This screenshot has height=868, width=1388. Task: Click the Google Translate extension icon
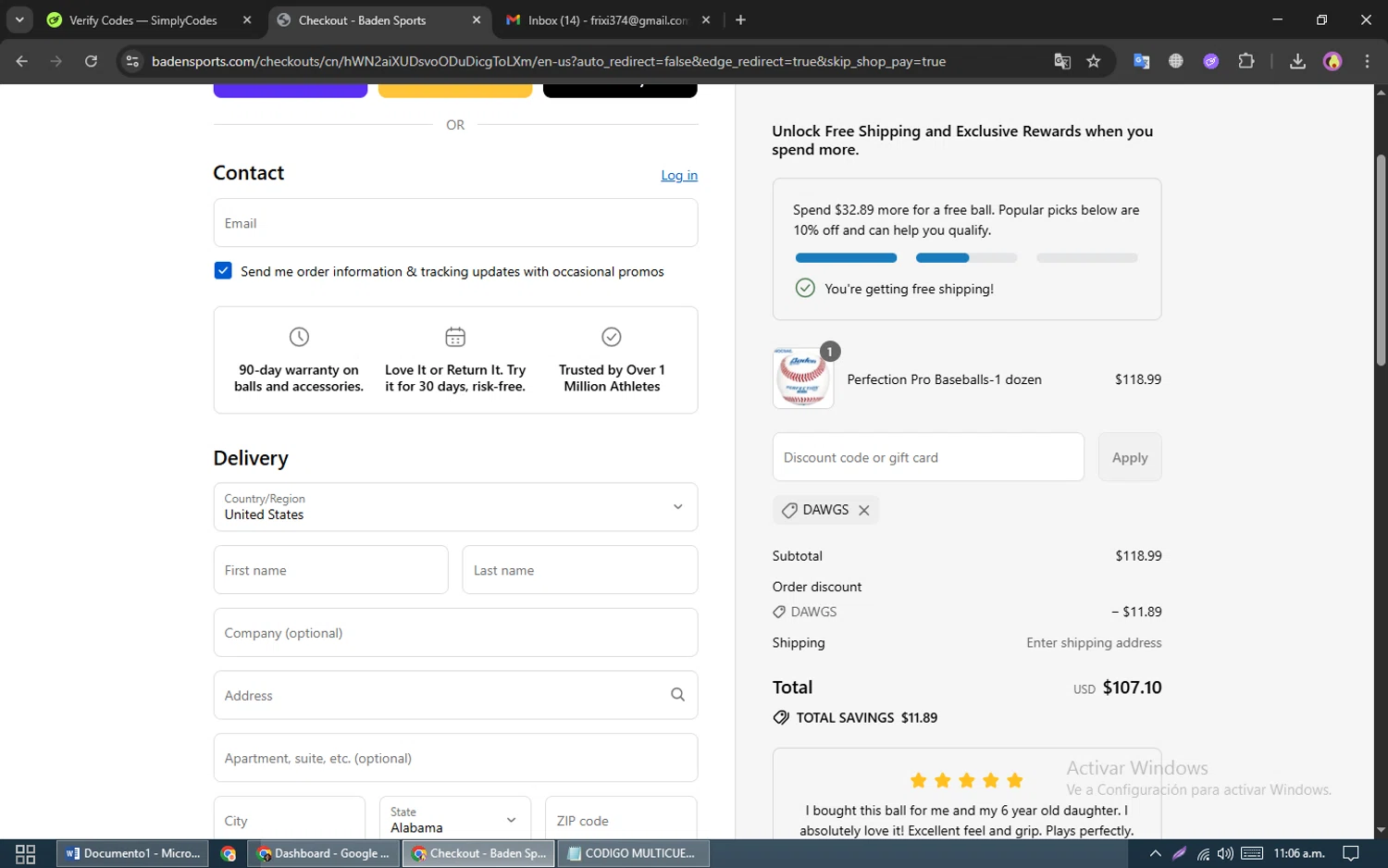(1142, 61)
